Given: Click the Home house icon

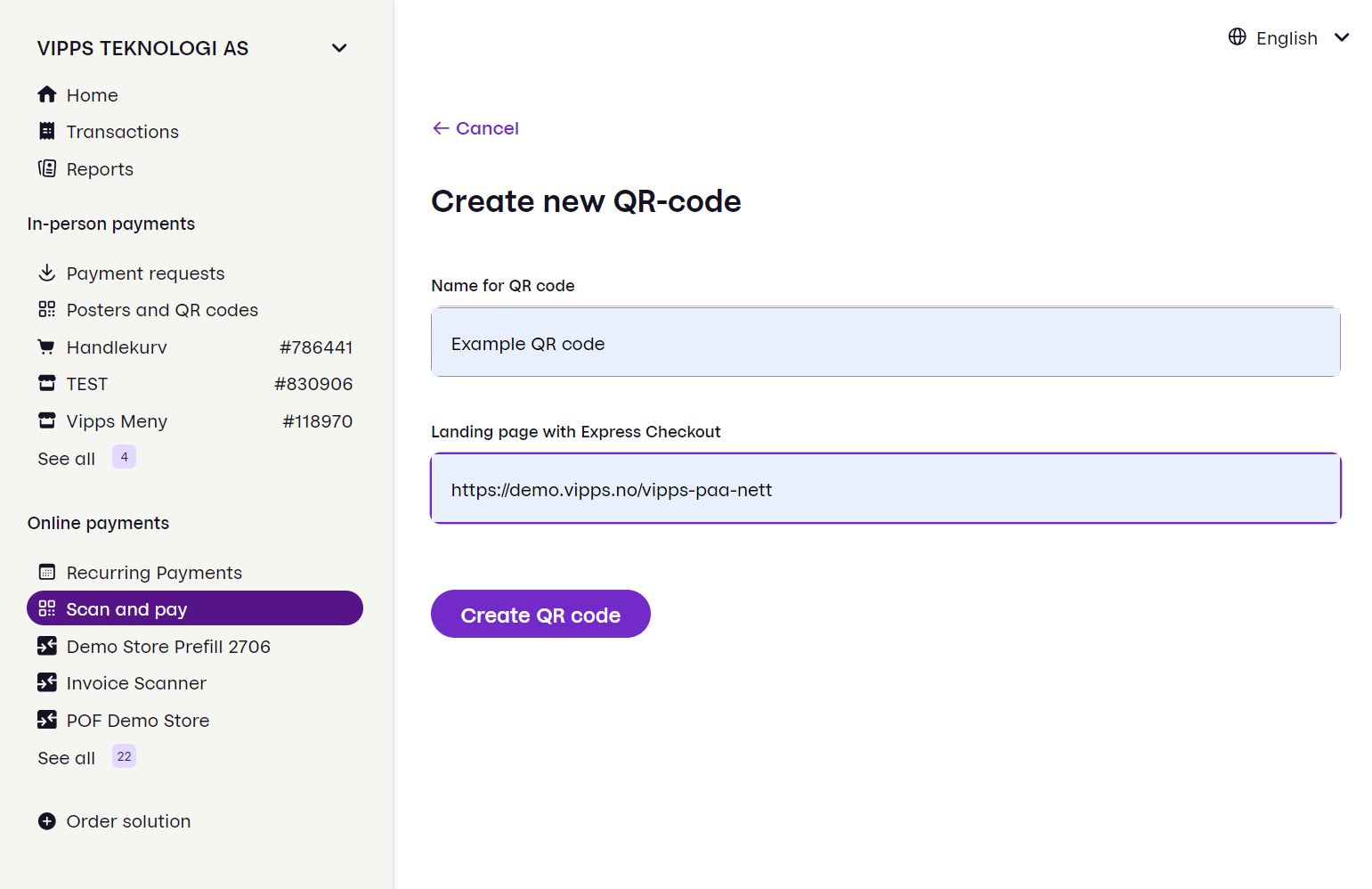Looking at the screenshot, I should [47, 94].
